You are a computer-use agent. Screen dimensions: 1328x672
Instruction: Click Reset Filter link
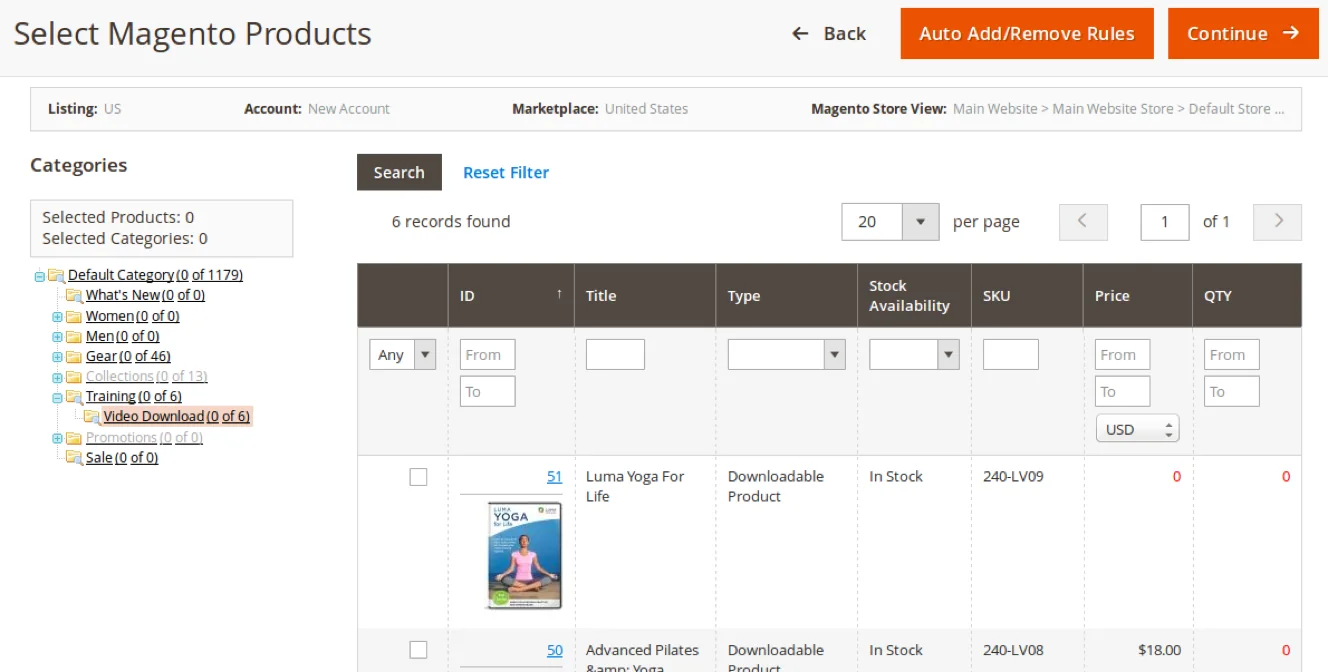pyautogui.click(x=506, y=172)
